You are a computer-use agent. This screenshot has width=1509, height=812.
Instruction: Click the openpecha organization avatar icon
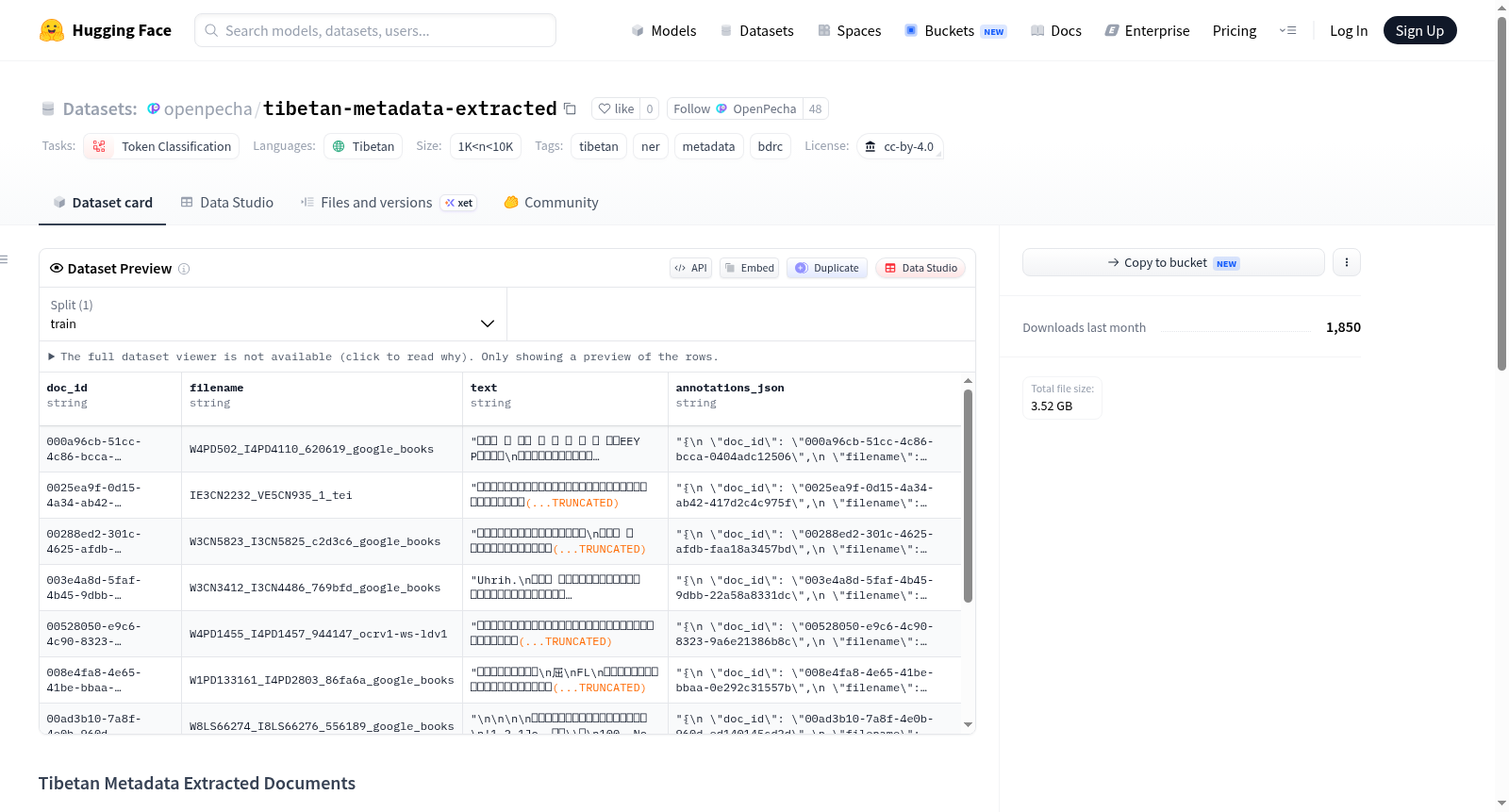tap(154, 108)
